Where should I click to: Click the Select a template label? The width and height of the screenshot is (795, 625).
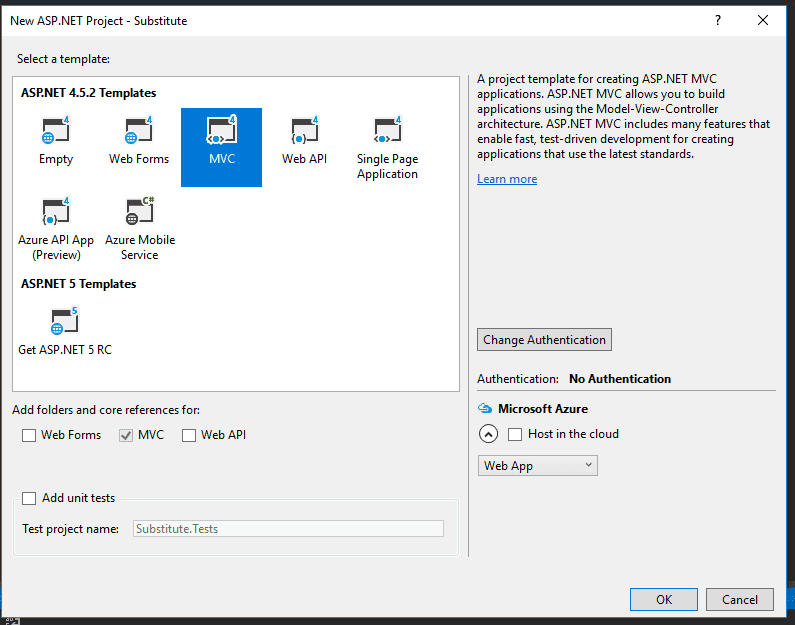(x=63, y=59)
